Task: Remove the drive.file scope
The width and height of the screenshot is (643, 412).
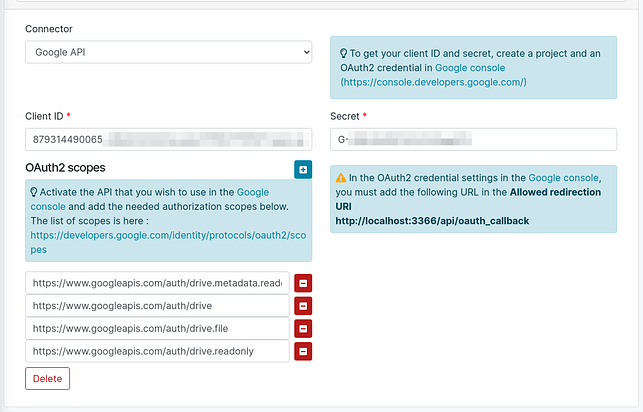Action: click(x=303, y=328)
